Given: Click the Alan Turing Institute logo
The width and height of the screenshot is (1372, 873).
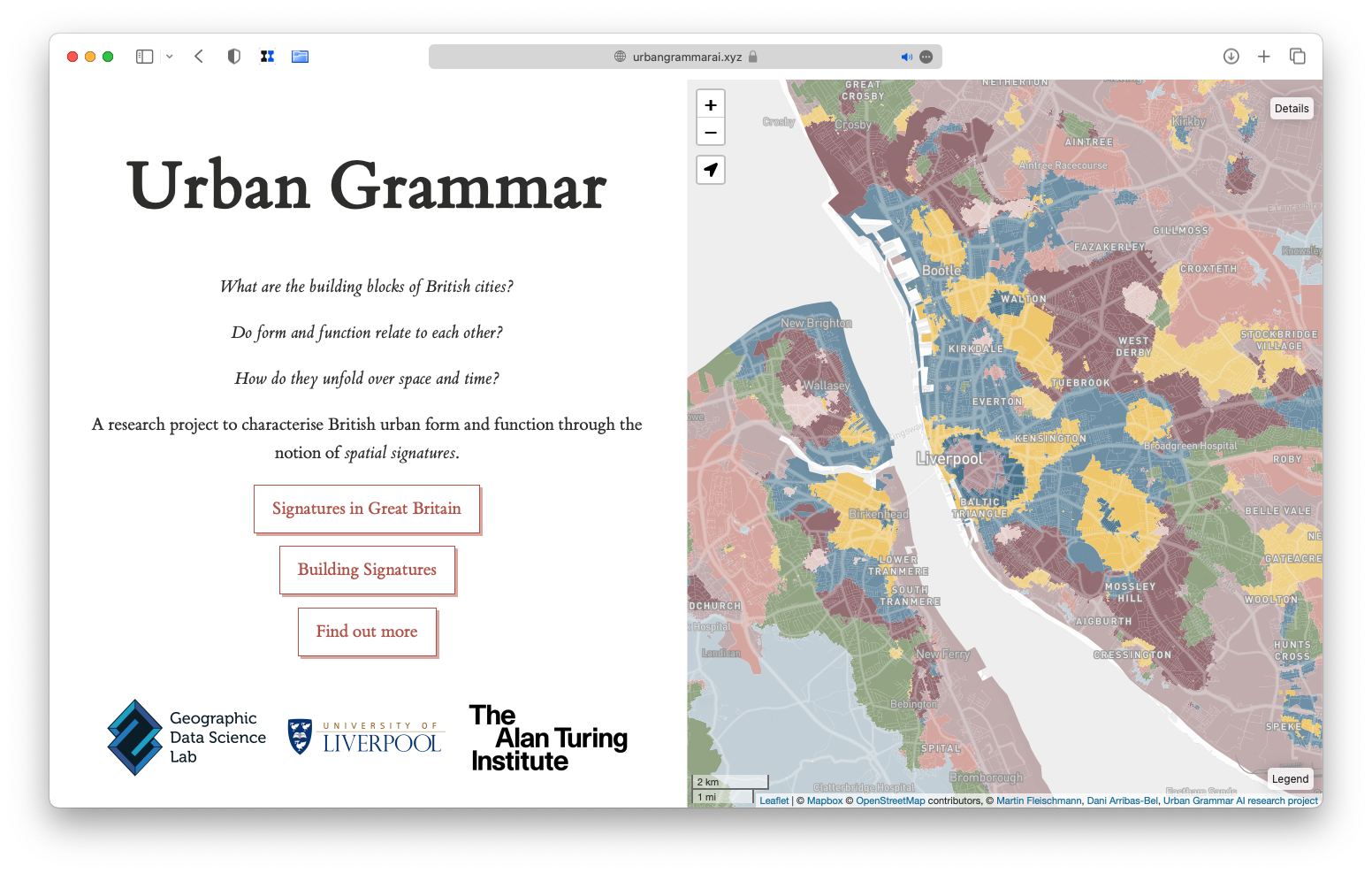Looking at the screenshot, I should (548, 738).
